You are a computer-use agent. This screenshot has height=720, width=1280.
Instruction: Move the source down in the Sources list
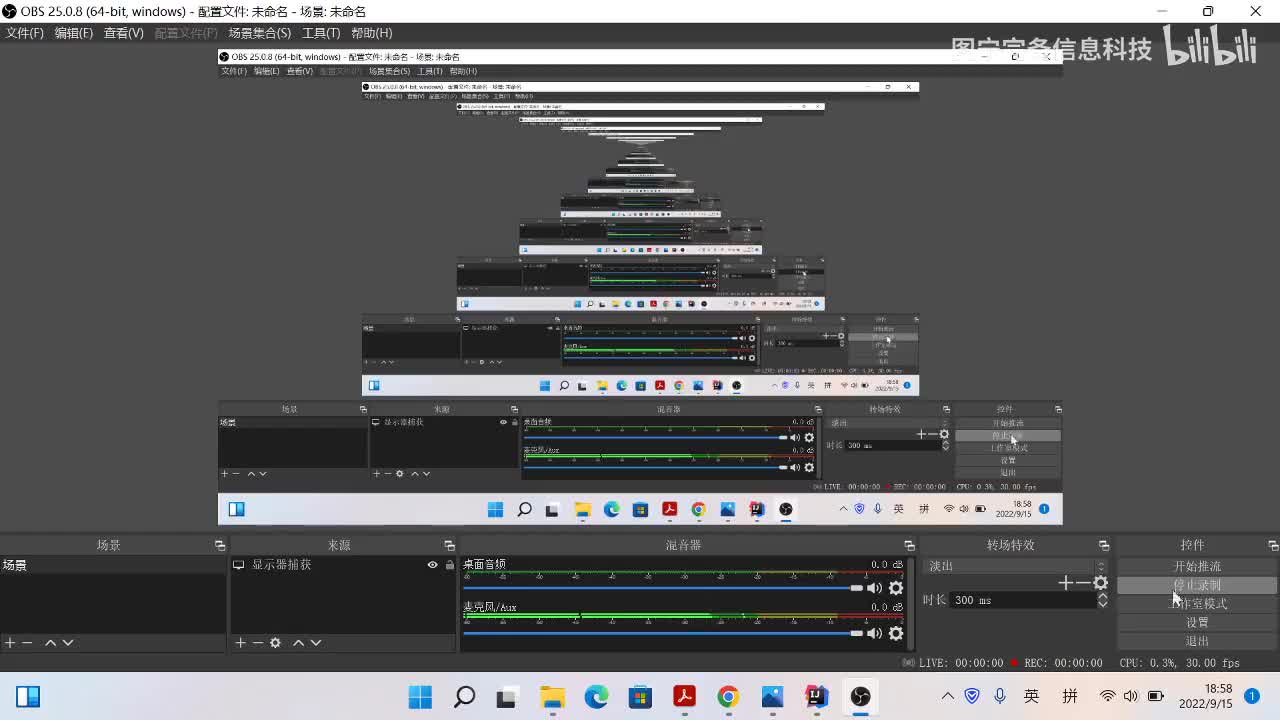[x=316, y=643]
